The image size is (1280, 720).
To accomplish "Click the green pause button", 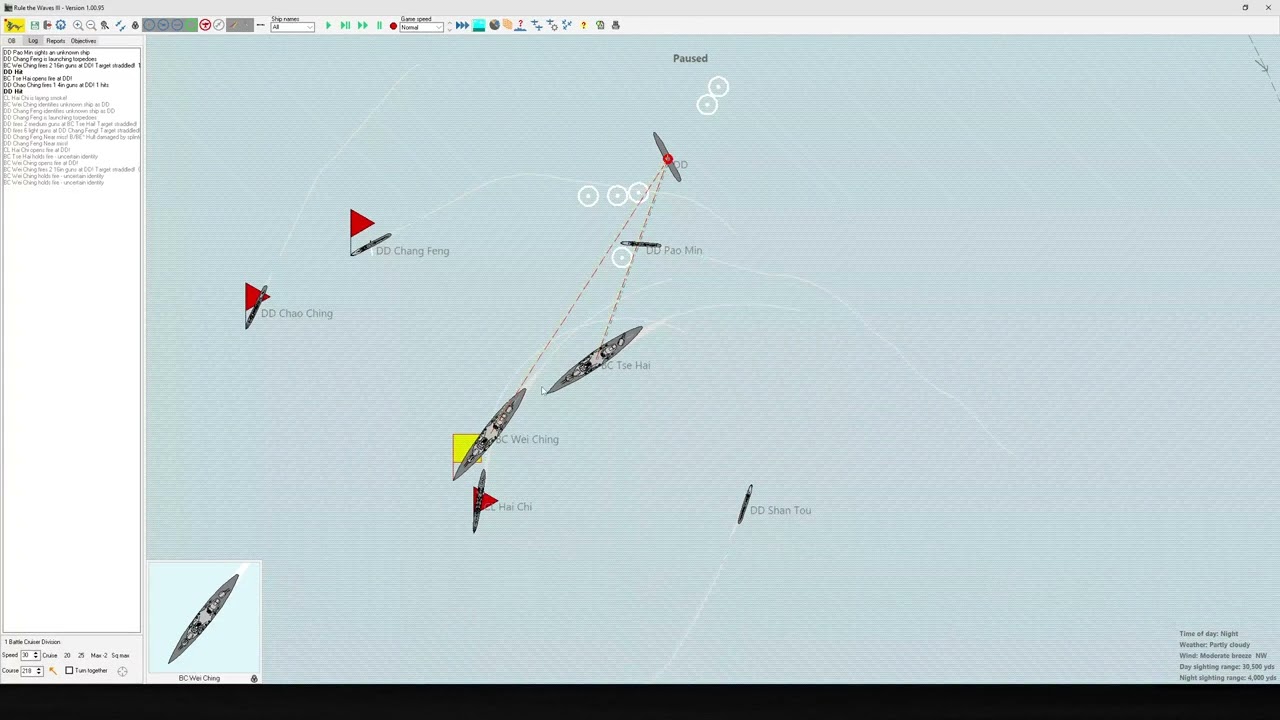I will point(379,25).
